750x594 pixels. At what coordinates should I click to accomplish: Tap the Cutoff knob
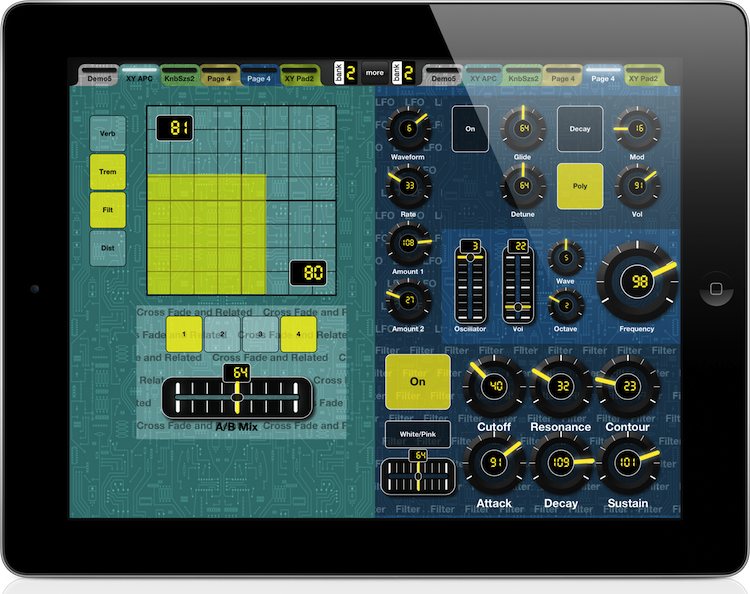coord(494,385)
